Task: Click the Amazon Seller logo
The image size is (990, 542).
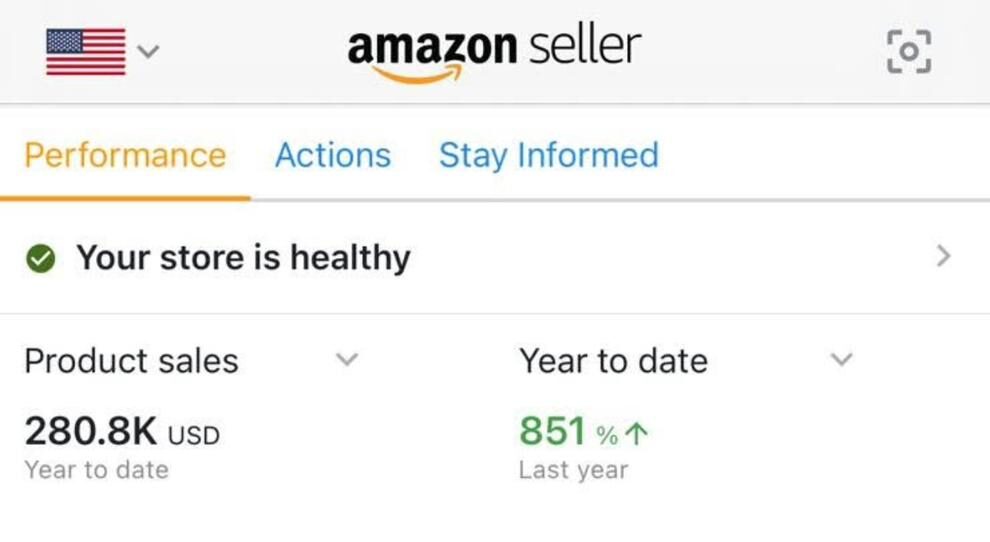Action: tap(494, 50)
